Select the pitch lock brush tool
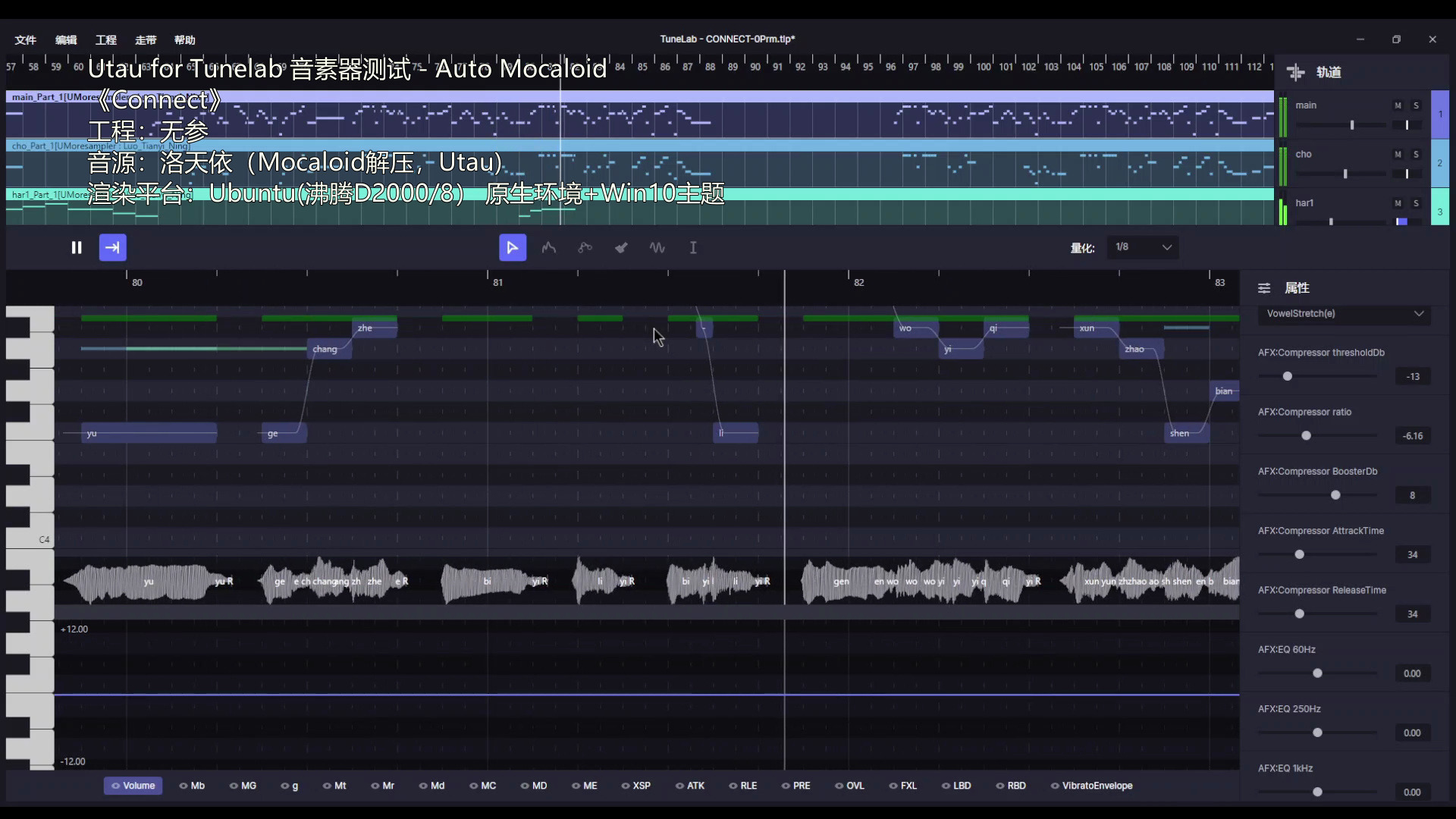Viewport: 1456px width, 819px height. click(621, 247)
